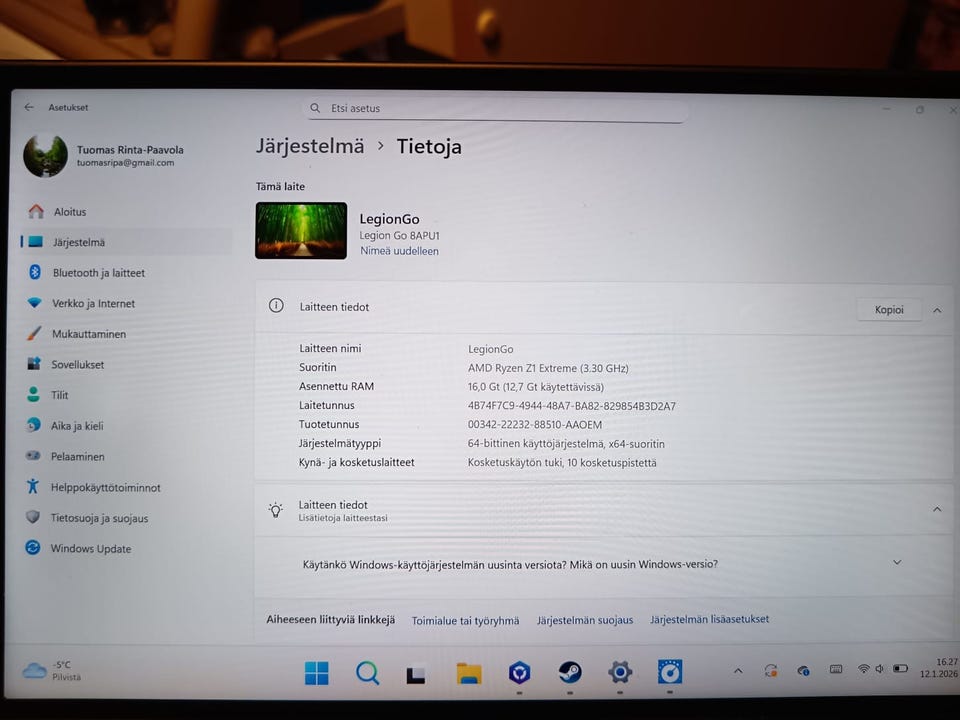Click the battery tray icon

900,669
